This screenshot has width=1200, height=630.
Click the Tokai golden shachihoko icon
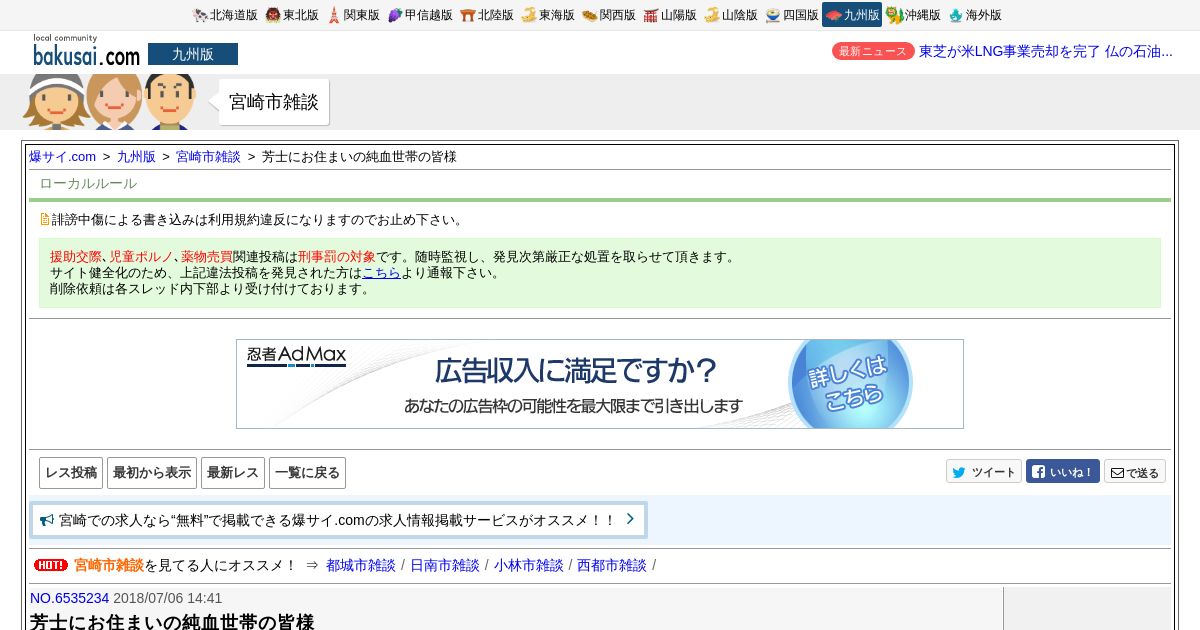tap(529, 15)
